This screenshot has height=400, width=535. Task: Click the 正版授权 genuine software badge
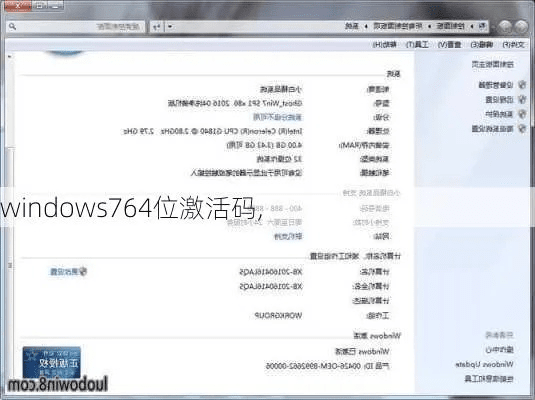coord(52,361)
